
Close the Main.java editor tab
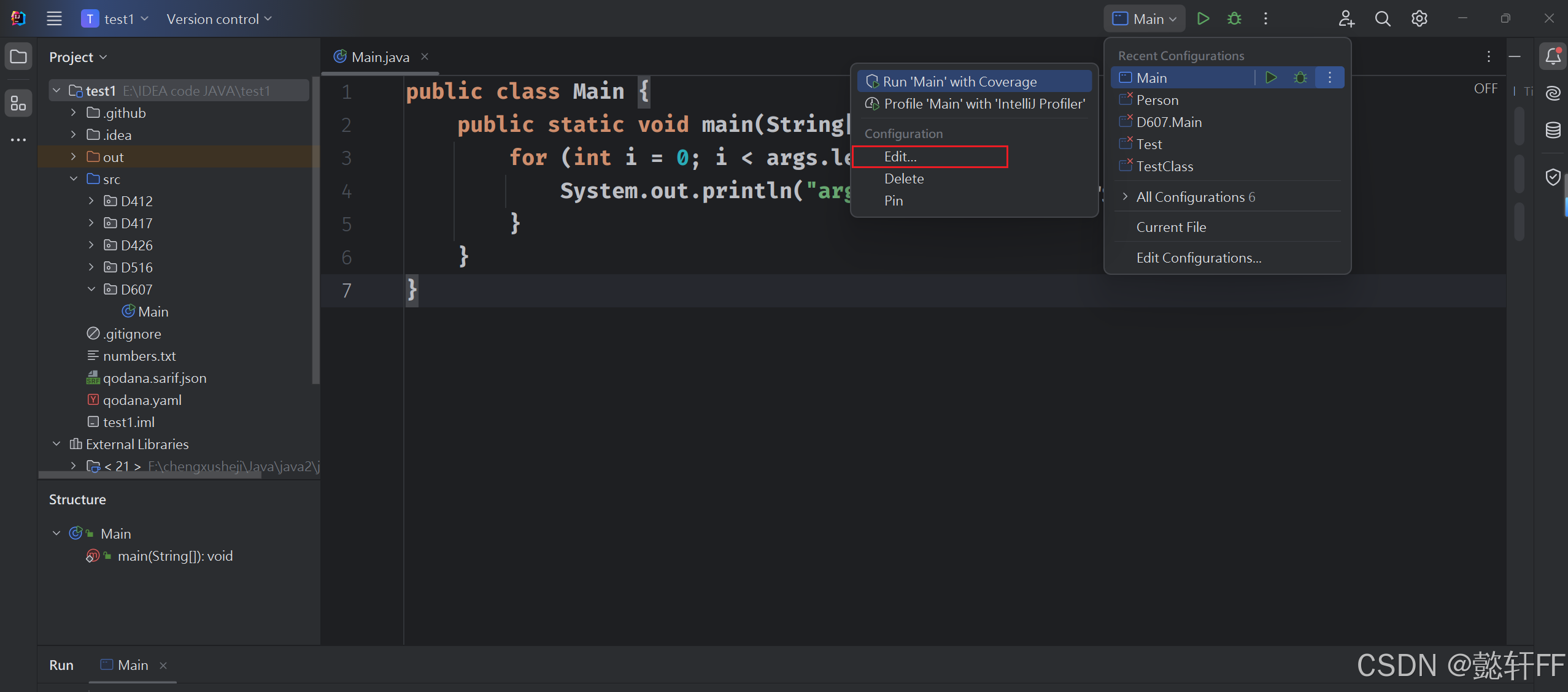[x=425, y=56]
